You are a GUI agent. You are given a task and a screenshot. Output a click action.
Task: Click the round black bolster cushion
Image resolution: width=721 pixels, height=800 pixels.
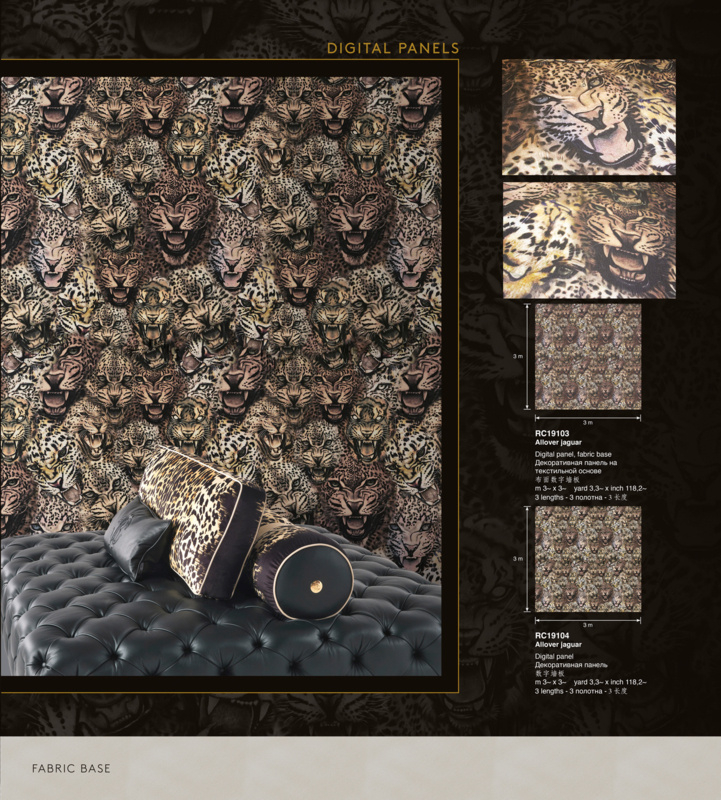(x=304, y=573)
